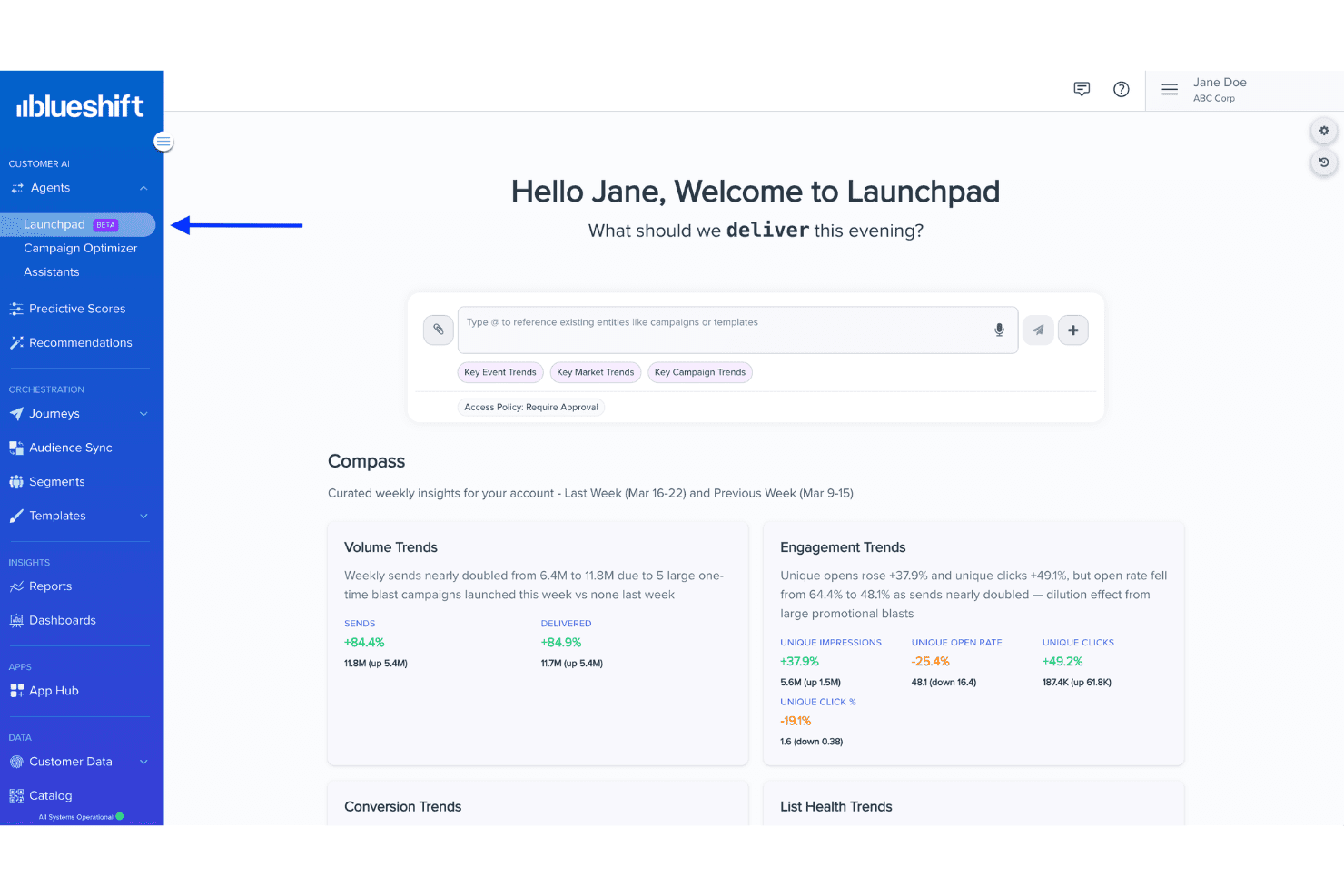
Task: Click the Jane Doe account name
Action: tap(1220, 82)
